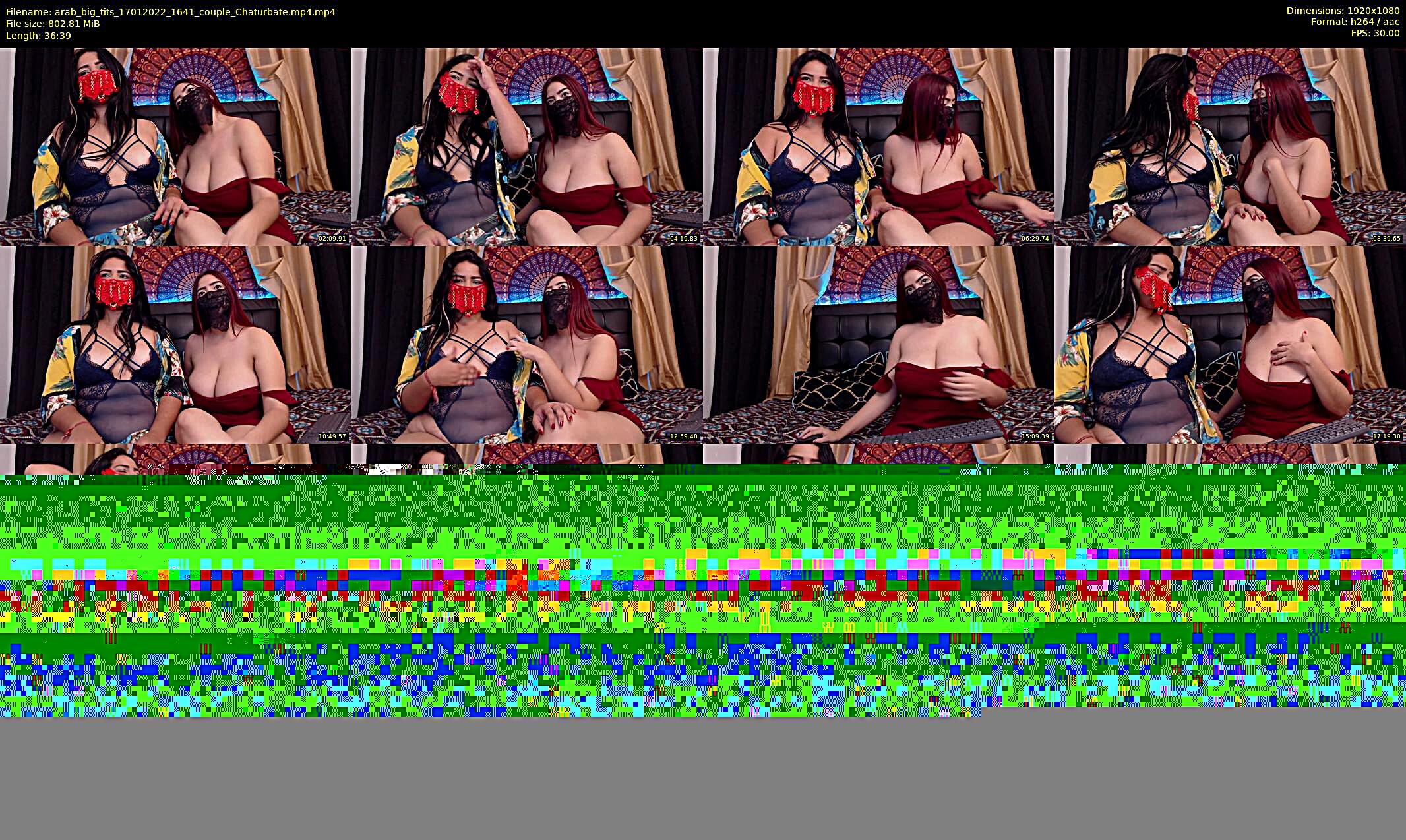1406x840 pixels.
Task: Click the 15:09.39 timestamp badge
Action: point(1035,436)
